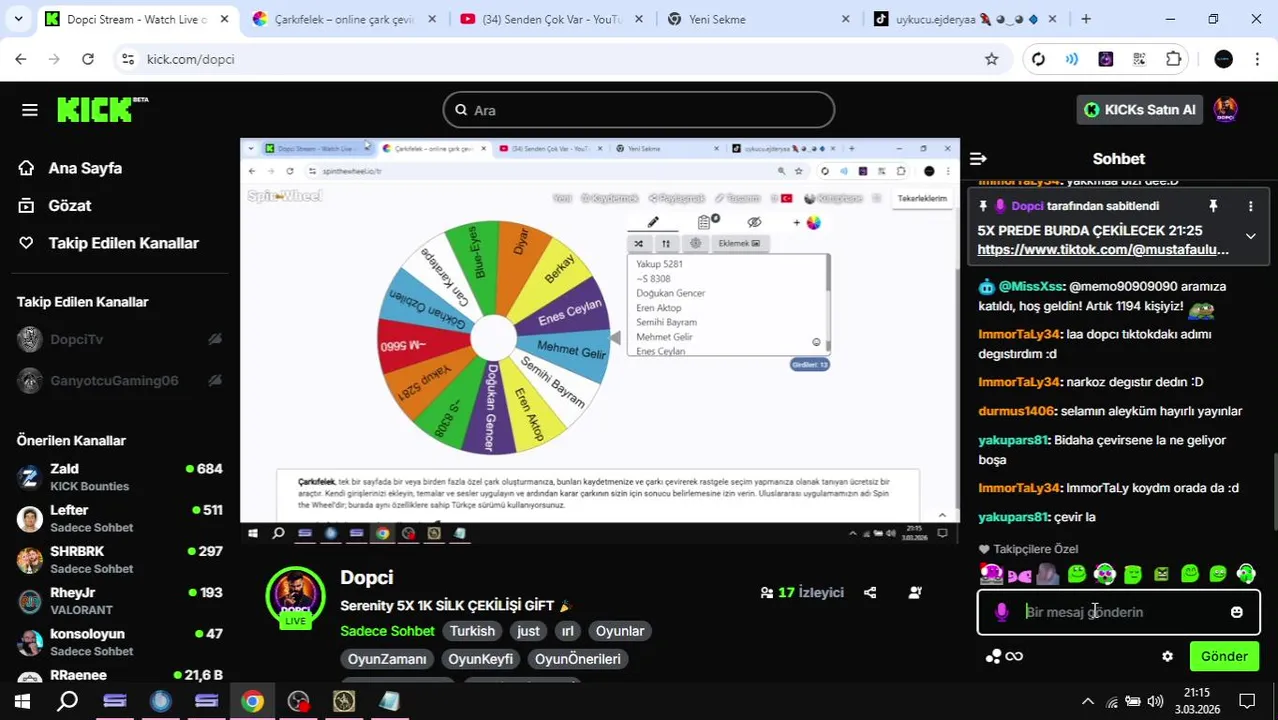Click the KICKs Satın Al button

coord(1140,110)
